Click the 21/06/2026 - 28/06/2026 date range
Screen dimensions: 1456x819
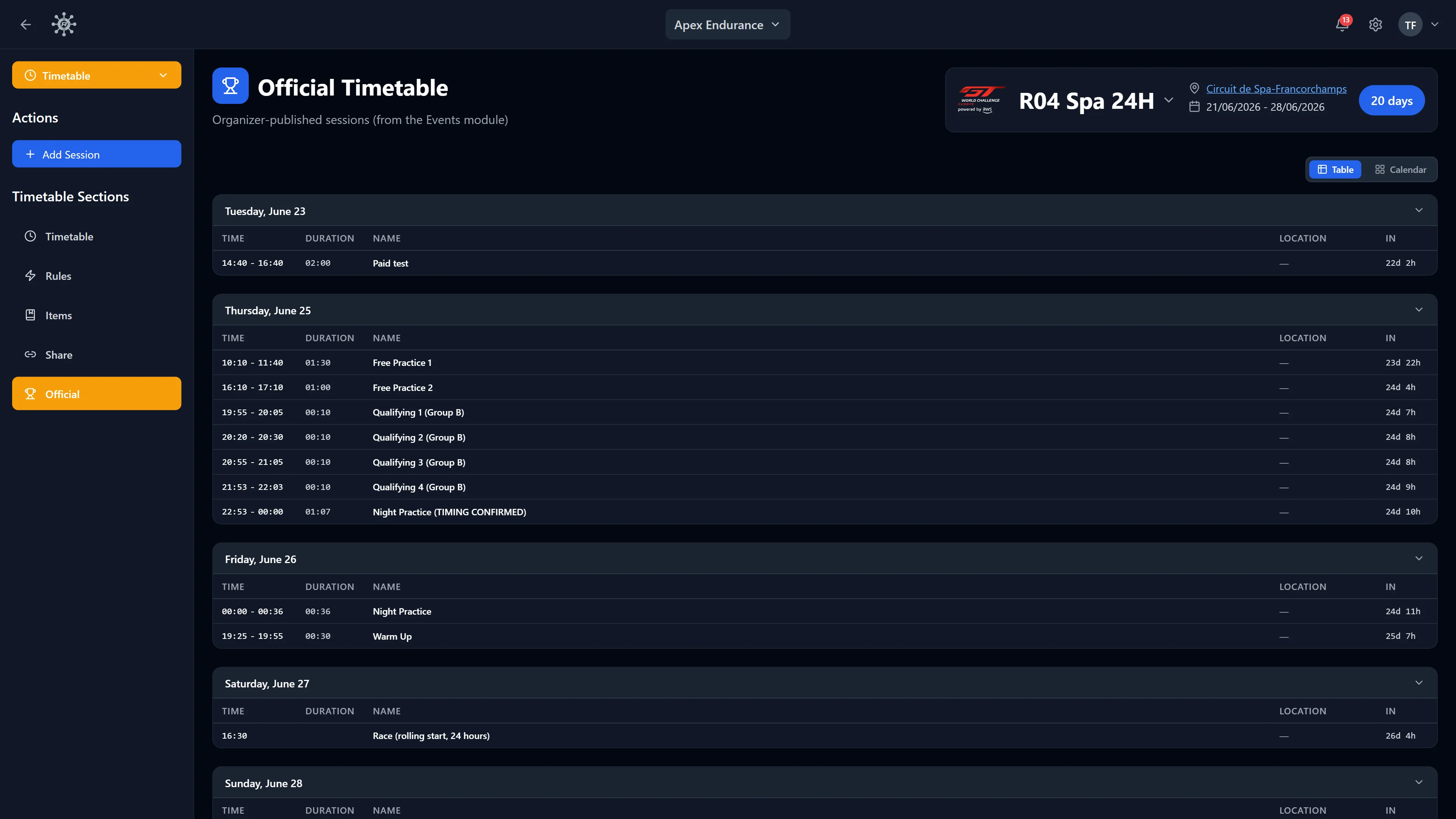click(1265, 107)
